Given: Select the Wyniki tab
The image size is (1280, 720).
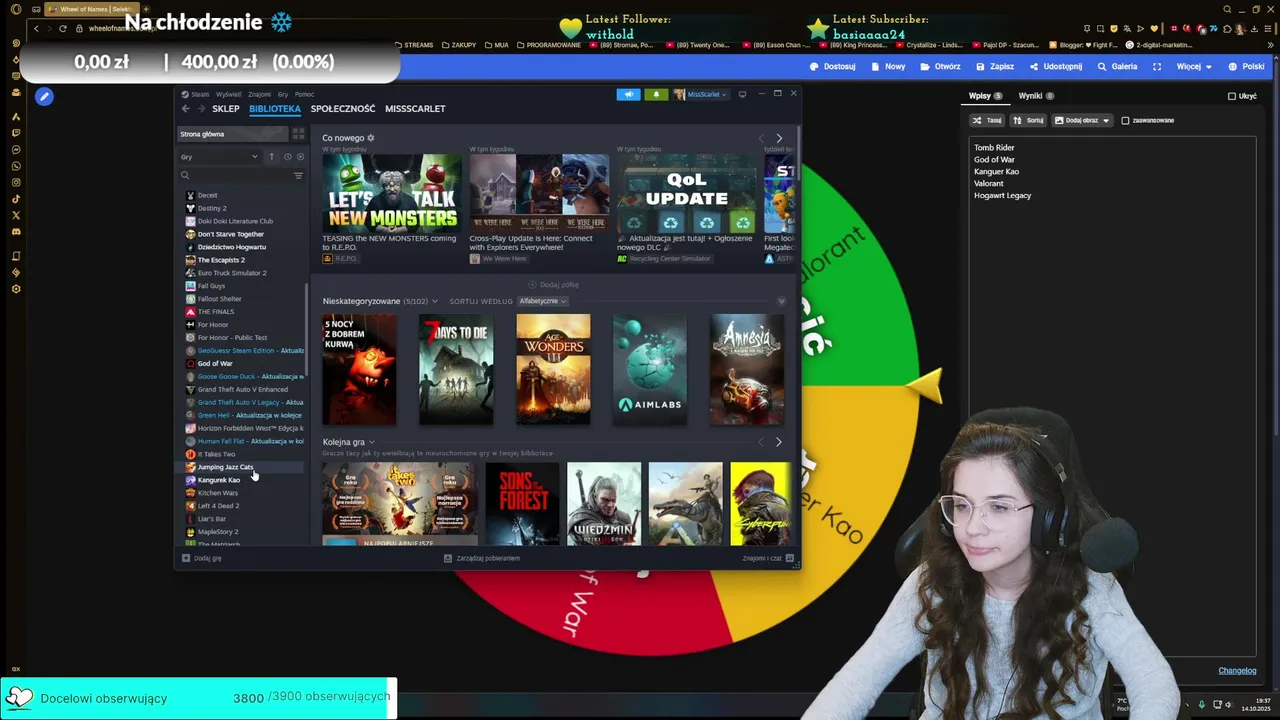Looking at the screenshot, I should 1036,96.
